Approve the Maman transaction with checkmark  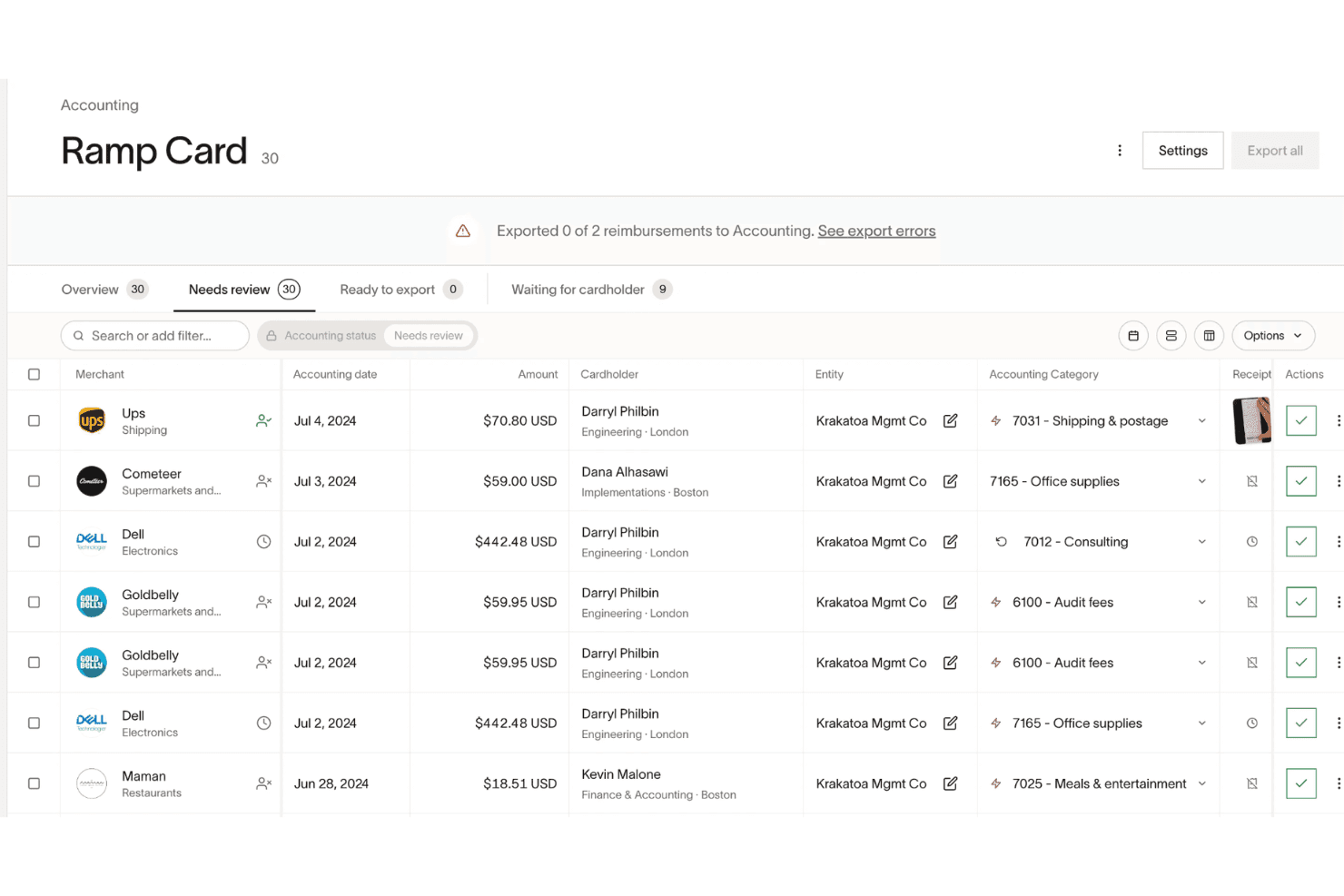point(1301,783)
